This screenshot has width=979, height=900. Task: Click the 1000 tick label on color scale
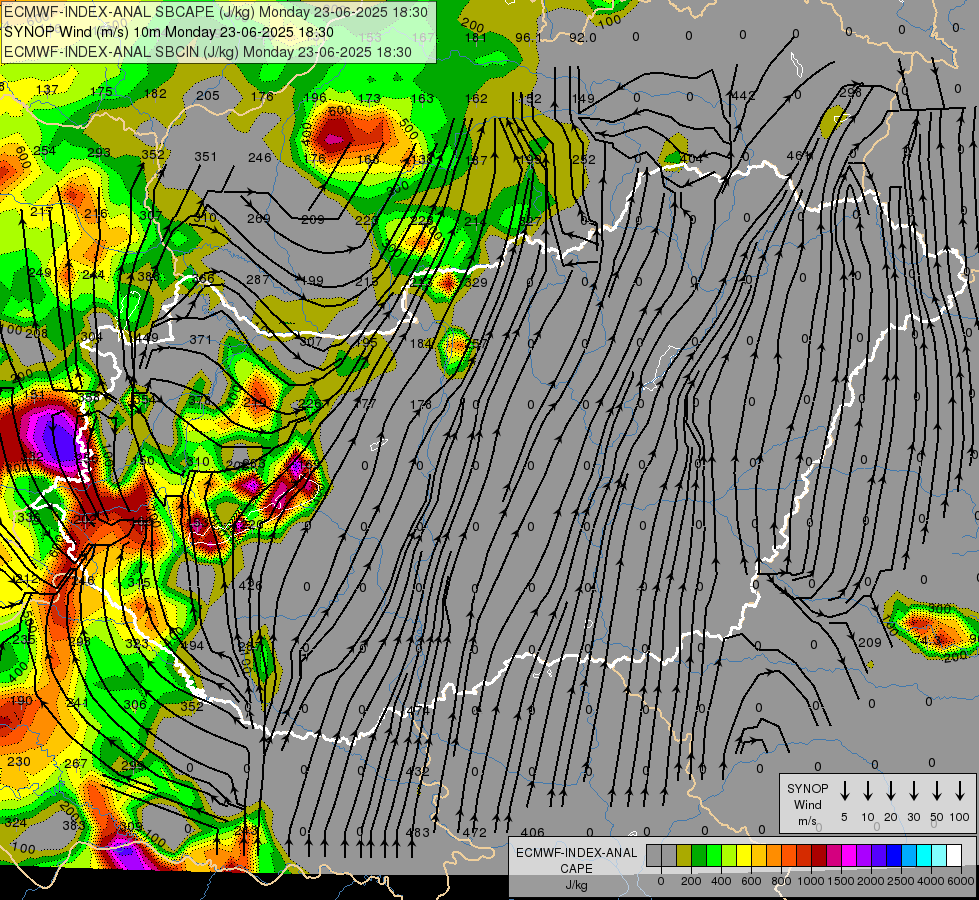click(811, 881)
